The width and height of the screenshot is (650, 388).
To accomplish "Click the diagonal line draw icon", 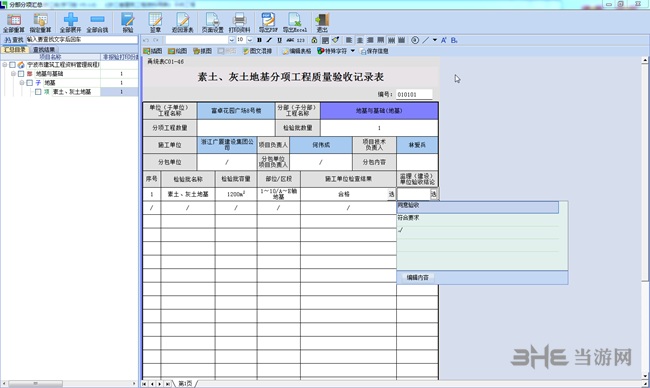I will pos(426,40).
